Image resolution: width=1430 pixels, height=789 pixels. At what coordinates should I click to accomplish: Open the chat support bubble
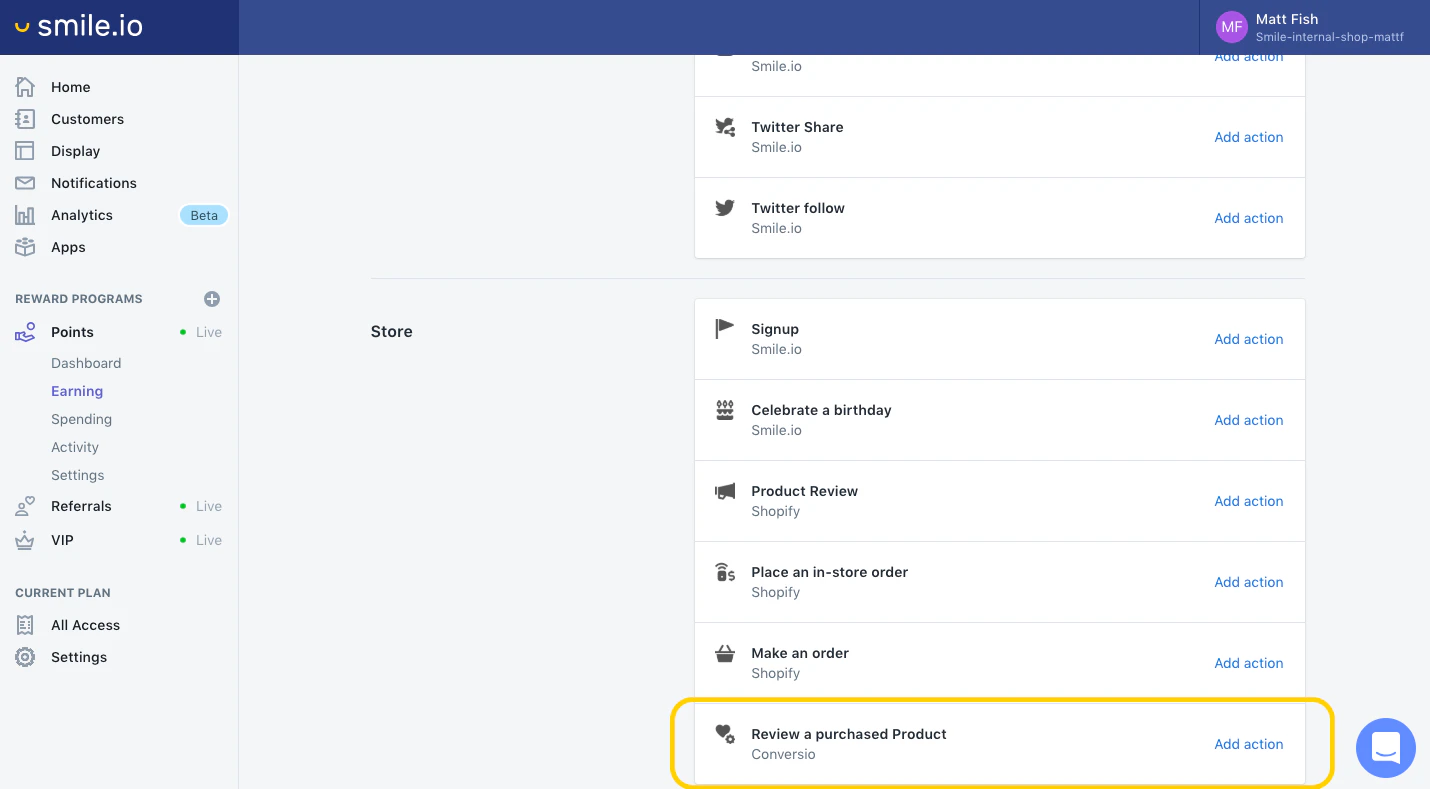click(x=1386, y=748)
